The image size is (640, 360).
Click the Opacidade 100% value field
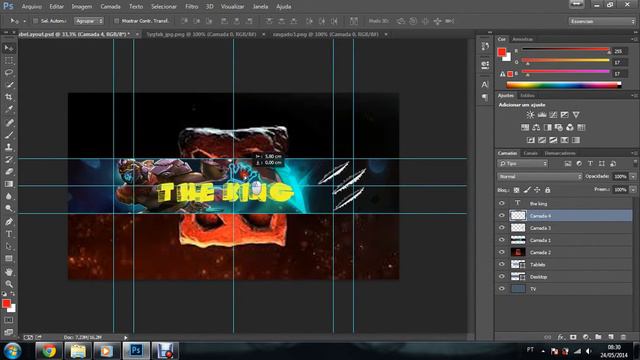point(620,177)
